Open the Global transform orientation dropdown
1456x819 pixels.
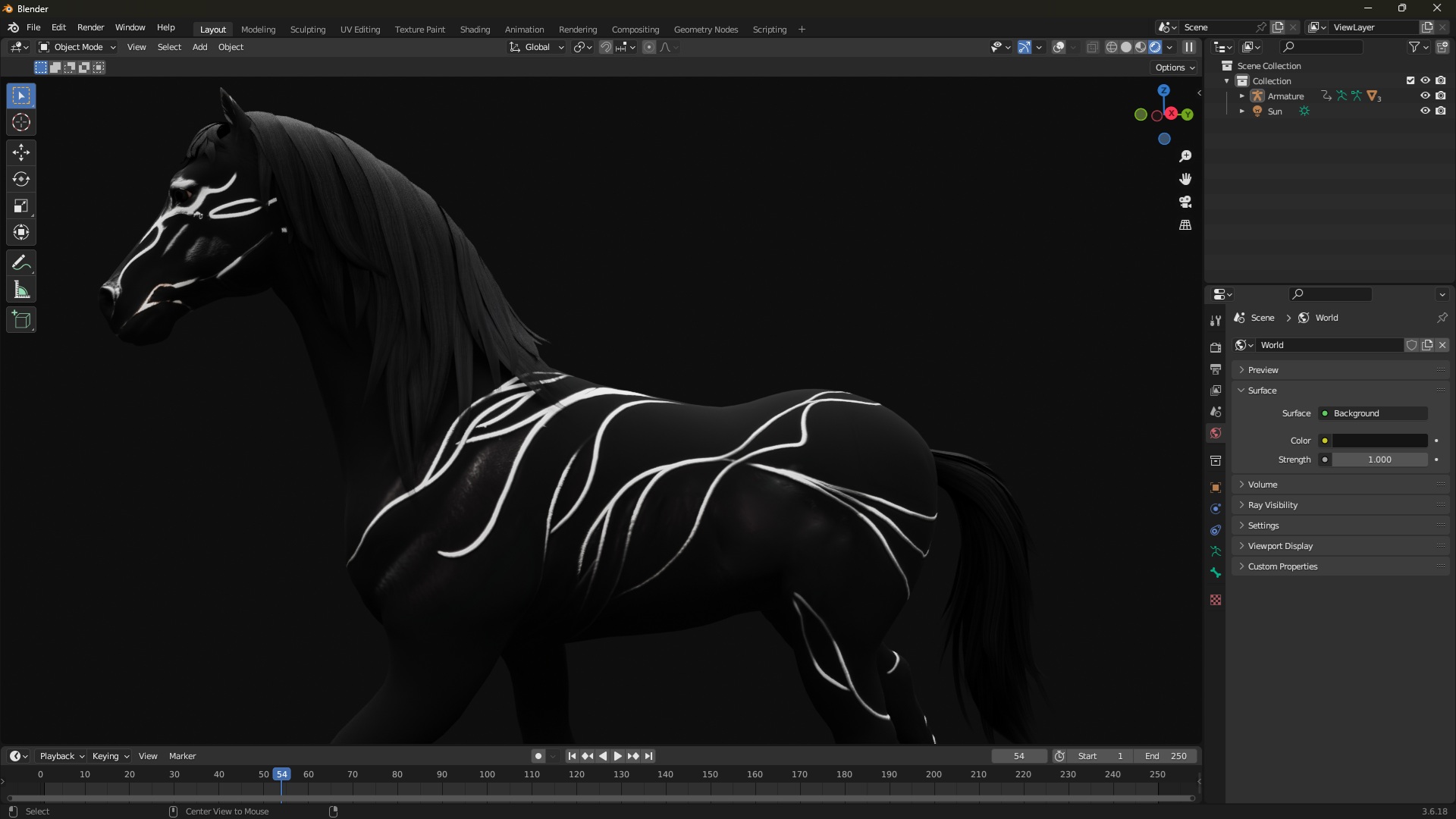pos(536,47)
